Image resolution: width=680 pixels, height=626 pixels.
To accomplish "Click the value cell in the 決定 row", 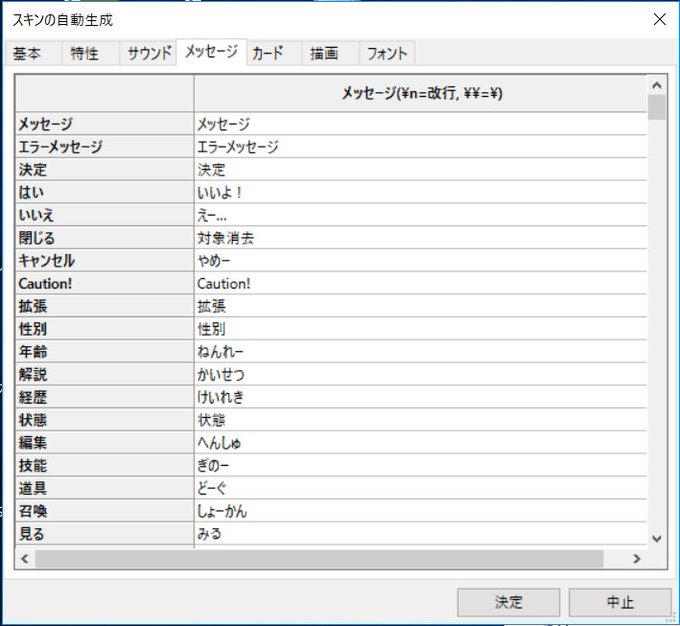I will tap(420, 169).
